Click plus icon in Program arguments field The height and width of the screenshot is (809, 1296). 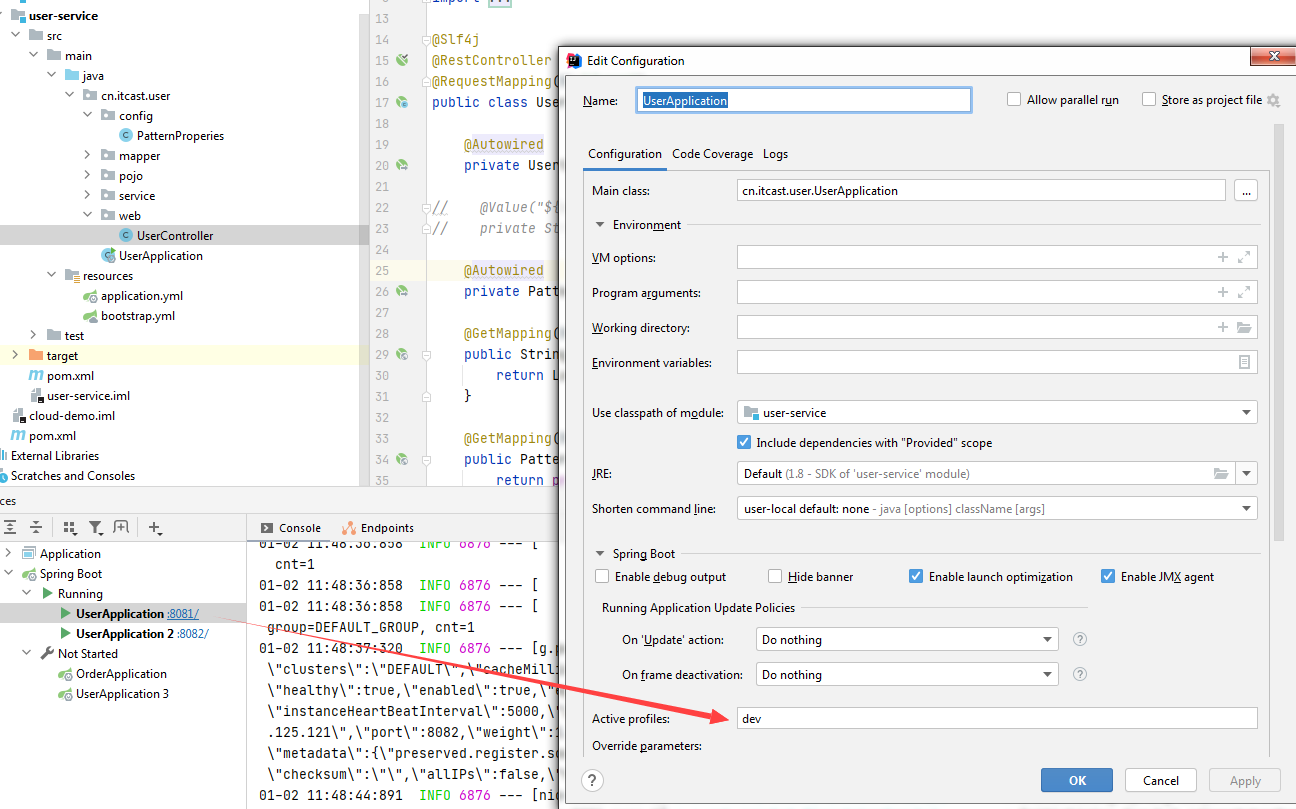coord(1222,293)
